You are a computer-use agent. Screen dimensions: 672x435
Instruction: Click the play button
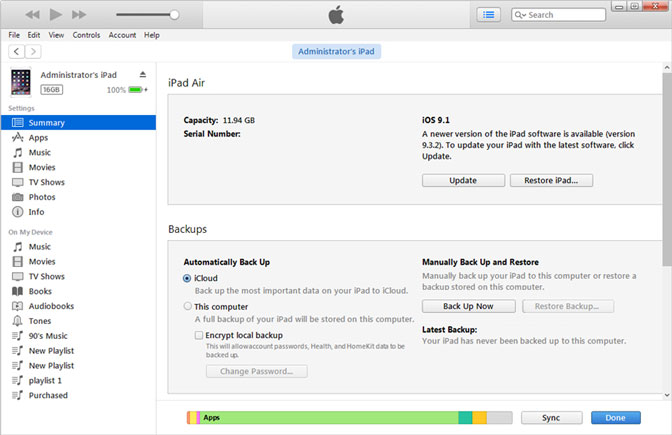click(x=55, y=15)
